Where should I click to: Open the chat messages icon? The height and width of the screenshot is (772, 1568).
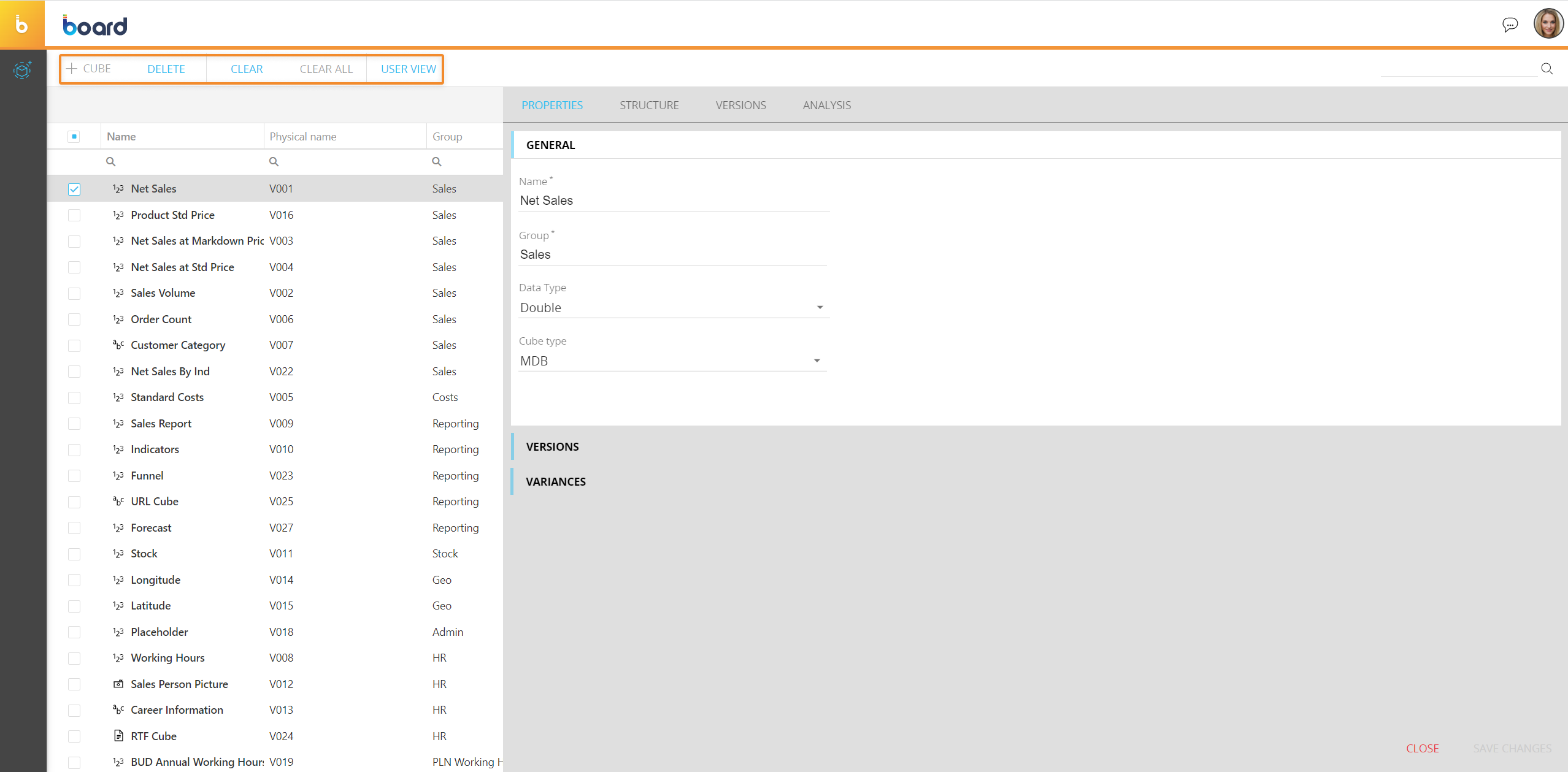(x=1510, y=25)
